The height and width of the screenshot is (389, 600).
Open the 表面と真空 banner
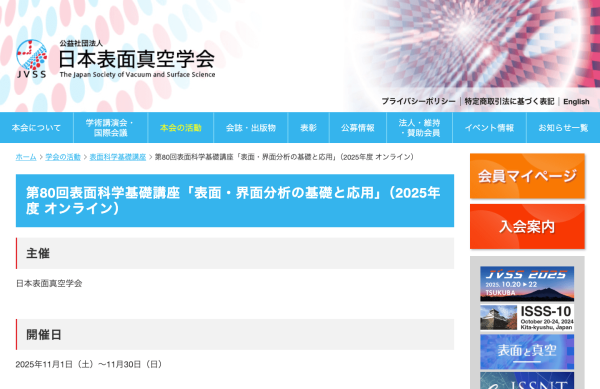[x=527, y=352]
